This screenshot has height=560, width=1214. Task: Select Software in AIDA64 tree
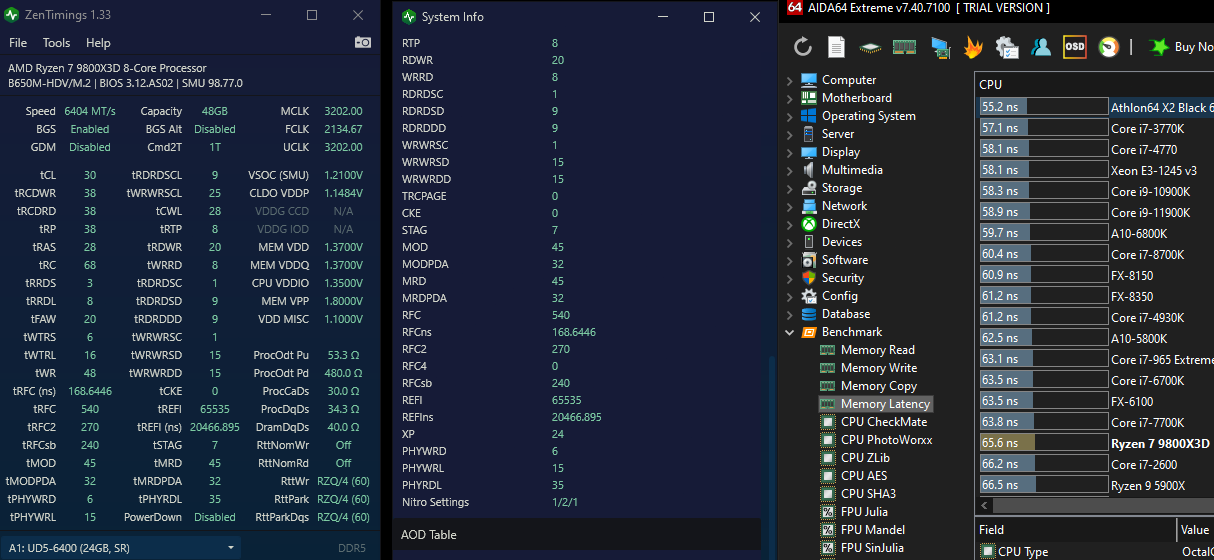(x=845, y=260)
